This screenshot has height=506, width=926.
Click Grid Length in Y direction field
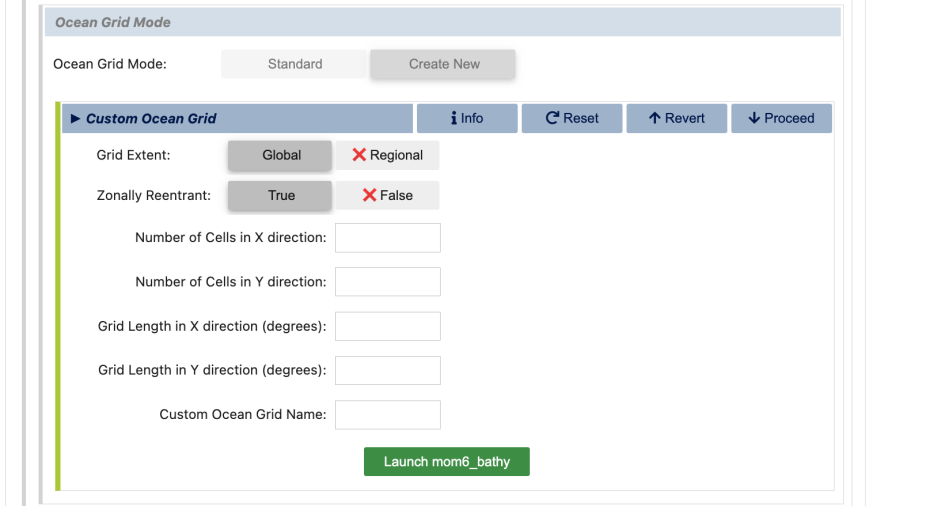(x=387, y=370)
